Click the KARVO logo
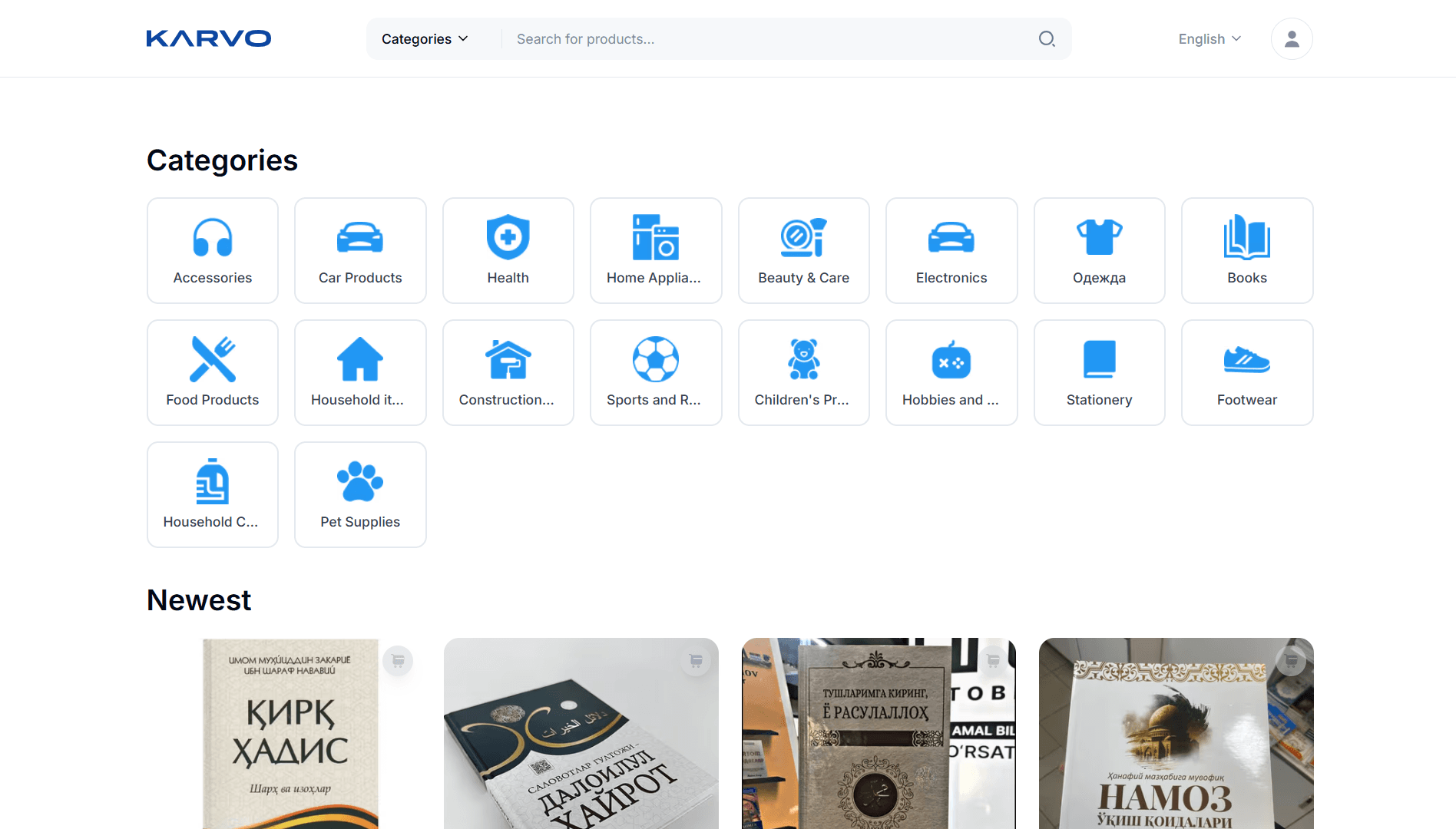The image size is (1456, 829). [208, 38]
